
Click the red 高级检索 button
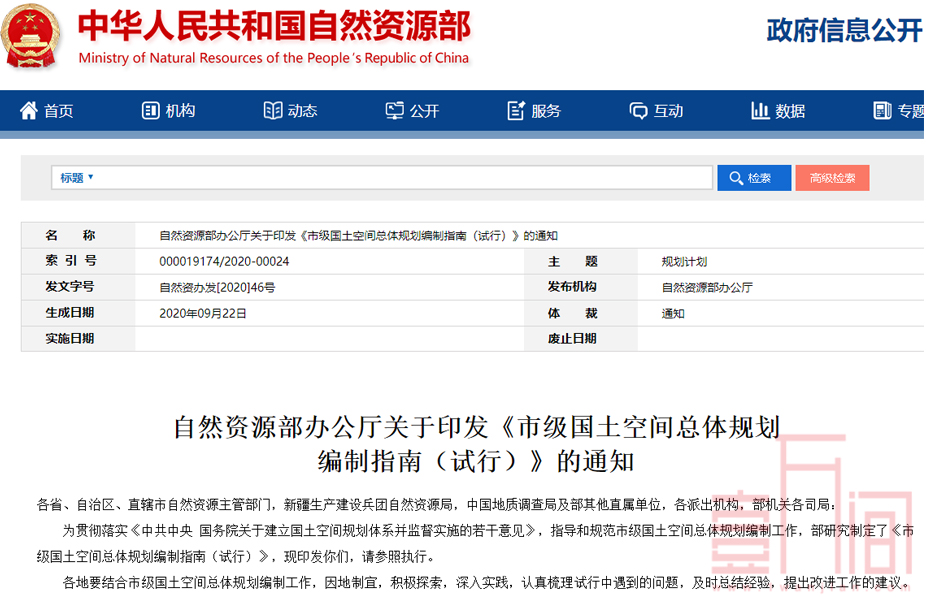click(x=832, y=178)
